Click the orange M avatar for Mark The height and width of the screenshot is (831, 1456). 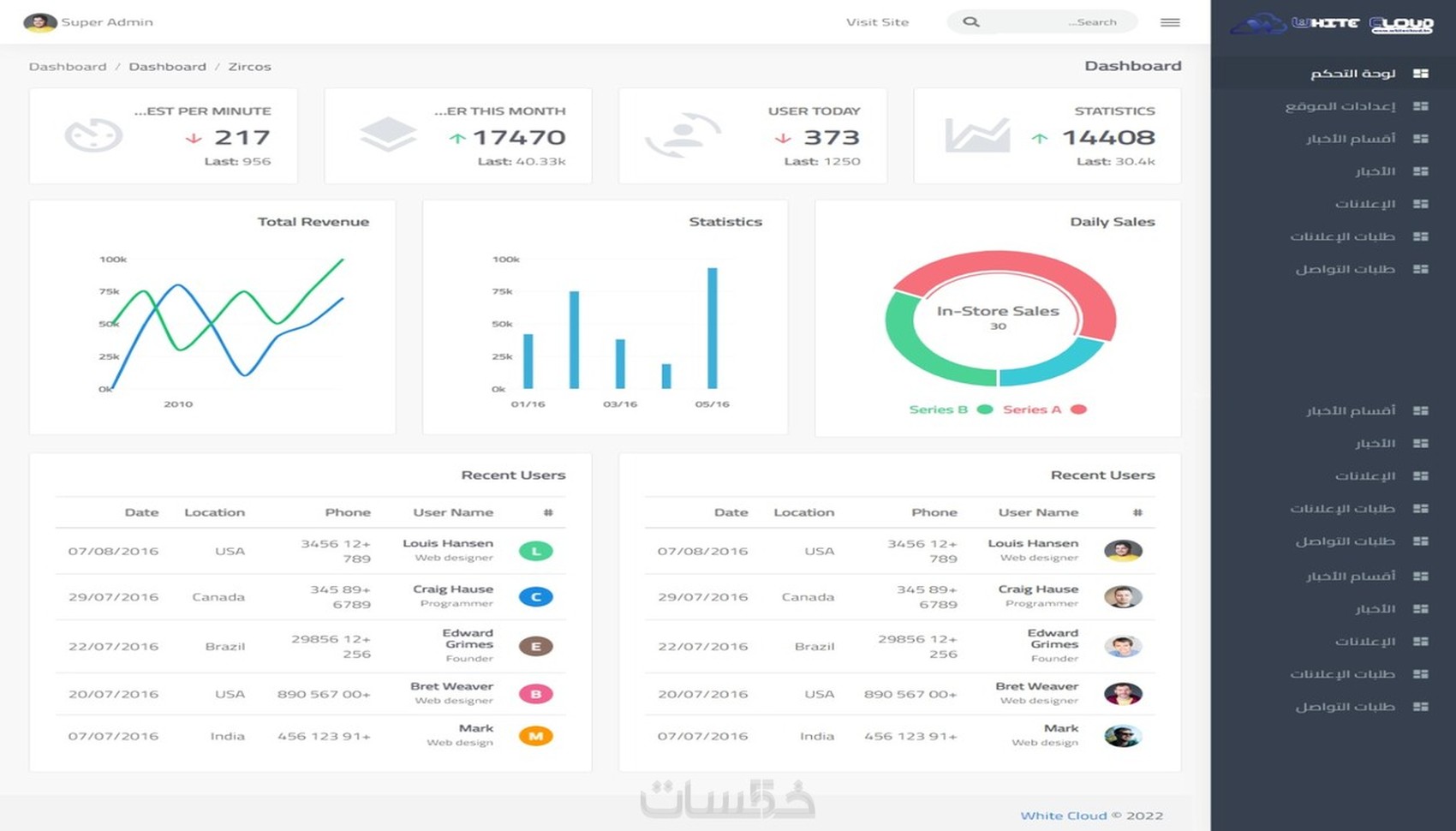pos(535,736)
